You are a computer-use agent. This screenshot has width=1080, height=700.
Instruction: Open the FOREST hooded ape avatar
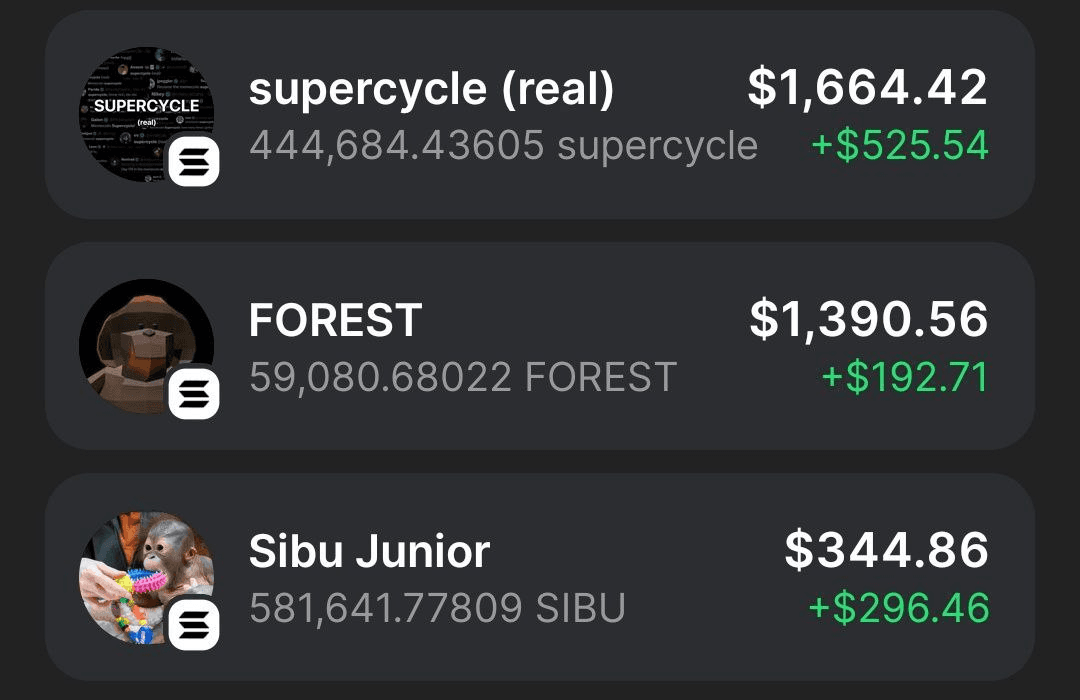146,346
